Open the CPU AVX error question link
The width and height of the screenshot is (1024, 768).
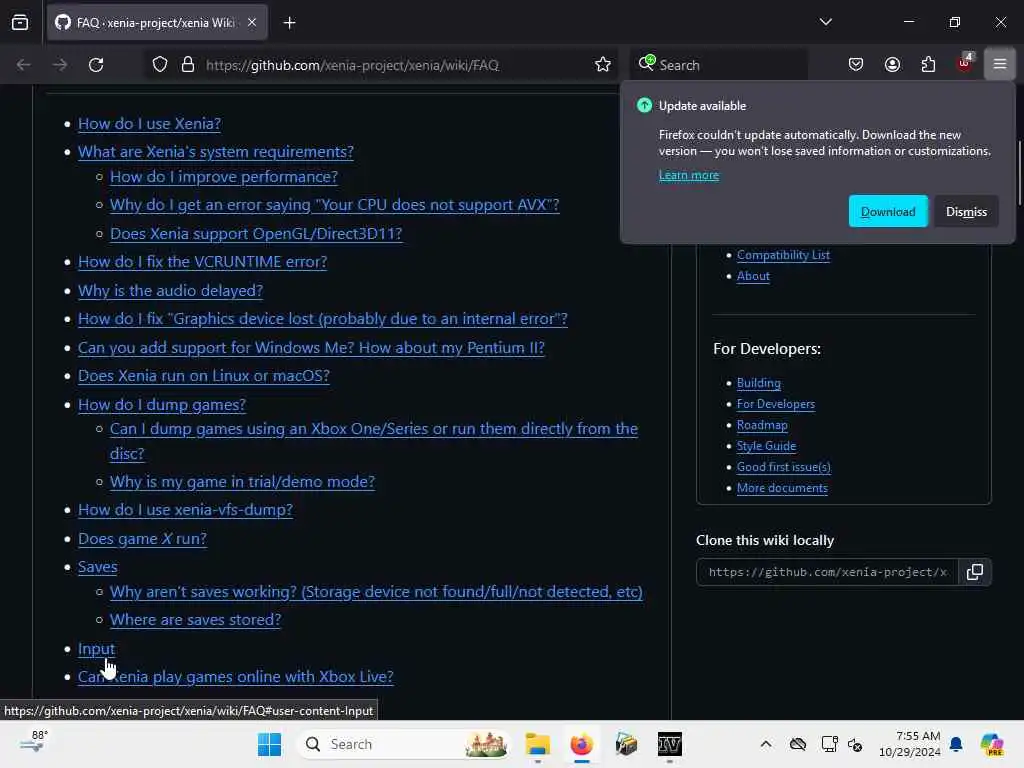pos(334,204)
